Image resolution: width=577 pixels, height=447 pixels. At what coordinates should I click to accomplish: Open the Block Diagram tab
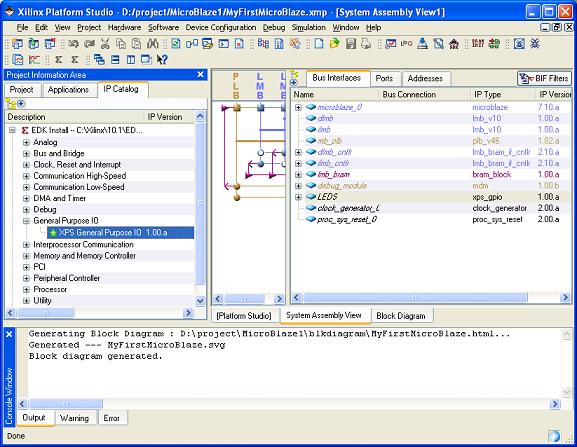coord(401,316)
